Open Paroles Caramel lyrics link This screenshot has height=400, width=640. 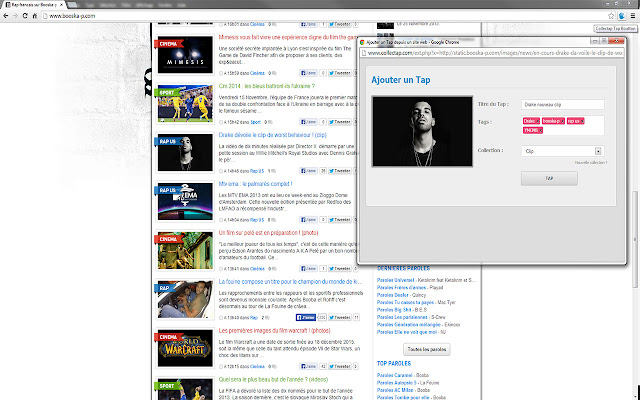tap(394, 375)
